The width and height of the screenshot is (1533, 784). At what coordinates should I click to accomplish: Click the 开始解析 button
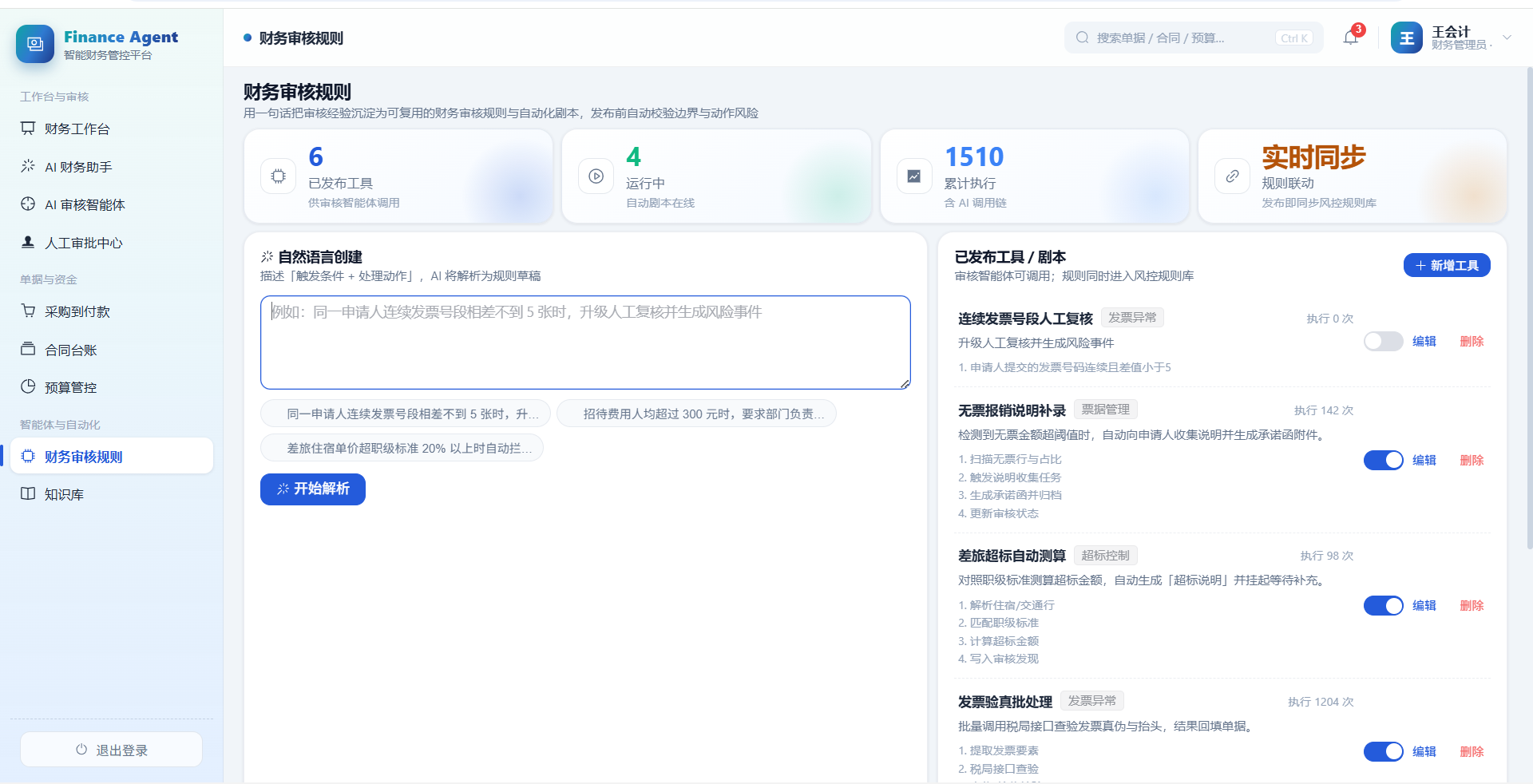[x=313, y=489]
